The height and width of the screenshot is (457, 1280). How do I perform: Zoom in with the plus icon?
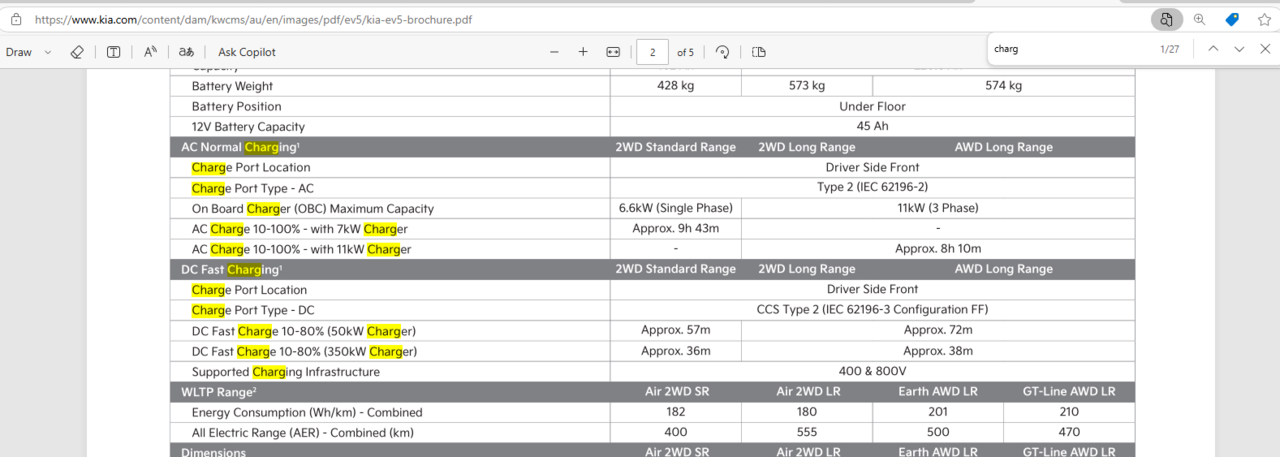pyautogui.click(x=583, y=52)
